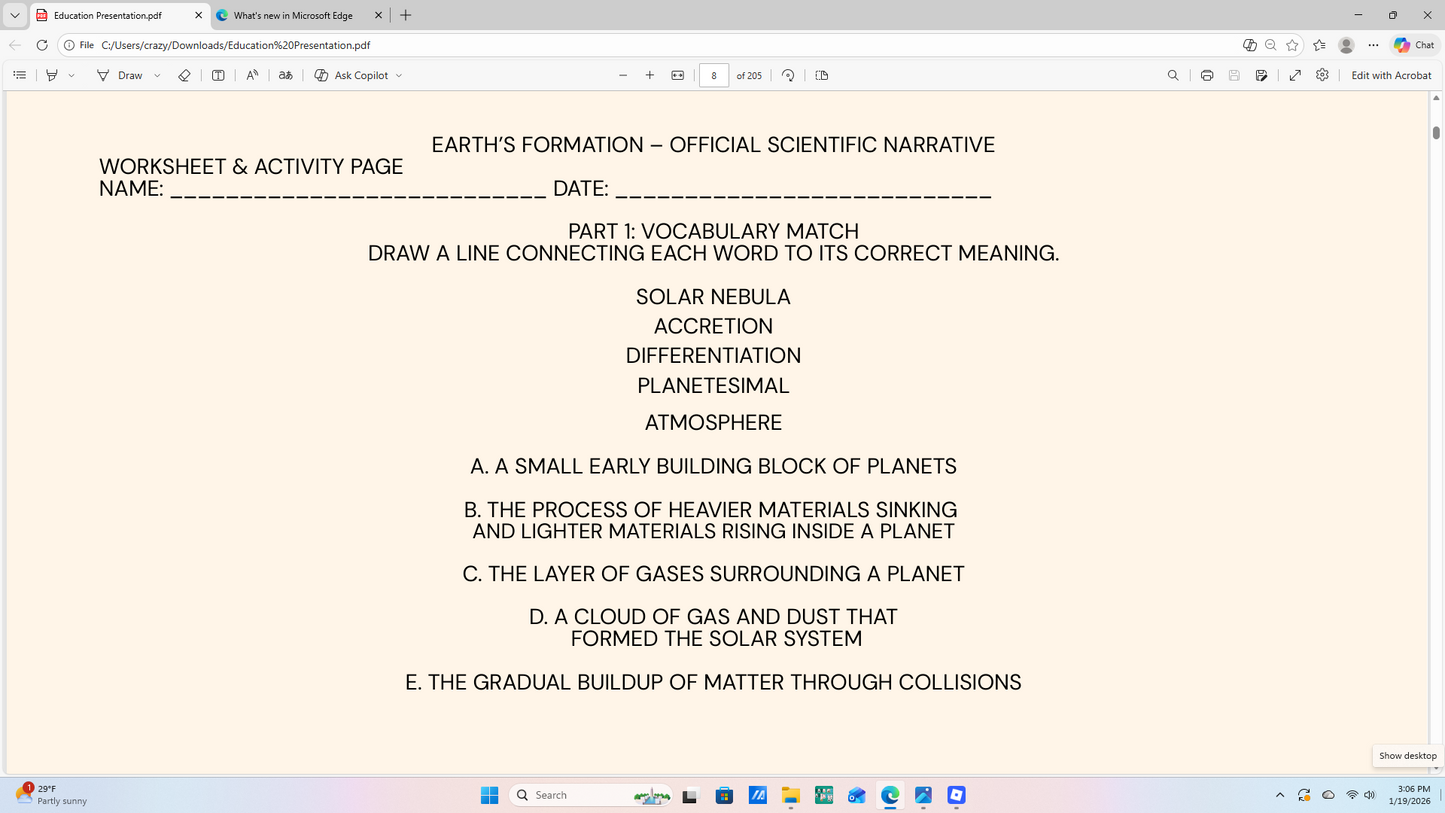The image size is (1445, 813).
Task: Open Outlook from the taskbar
Action: tap(857, 795)
